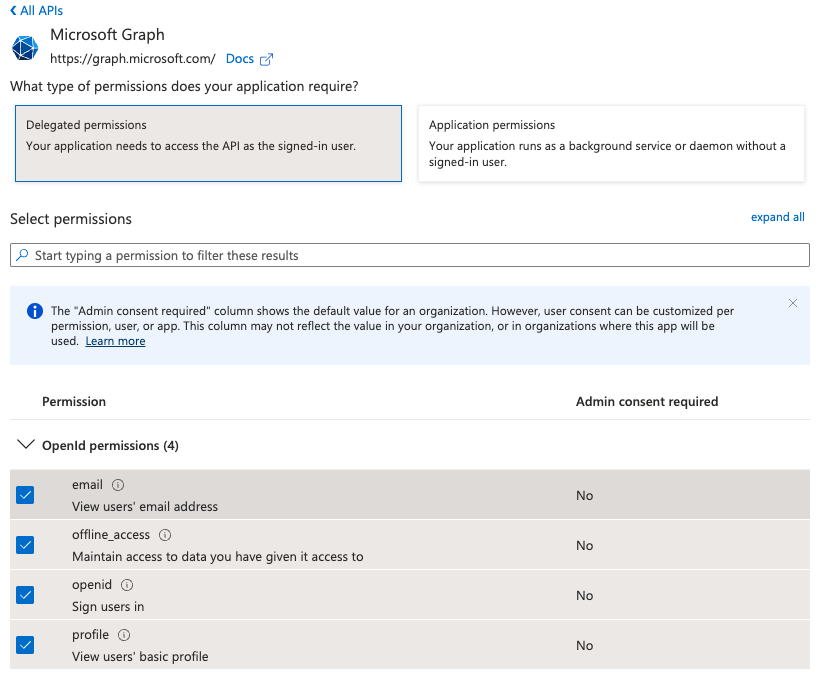819x676 pixels.
Task: Dismiss the admin consent info banner
Action: point(793,303)
